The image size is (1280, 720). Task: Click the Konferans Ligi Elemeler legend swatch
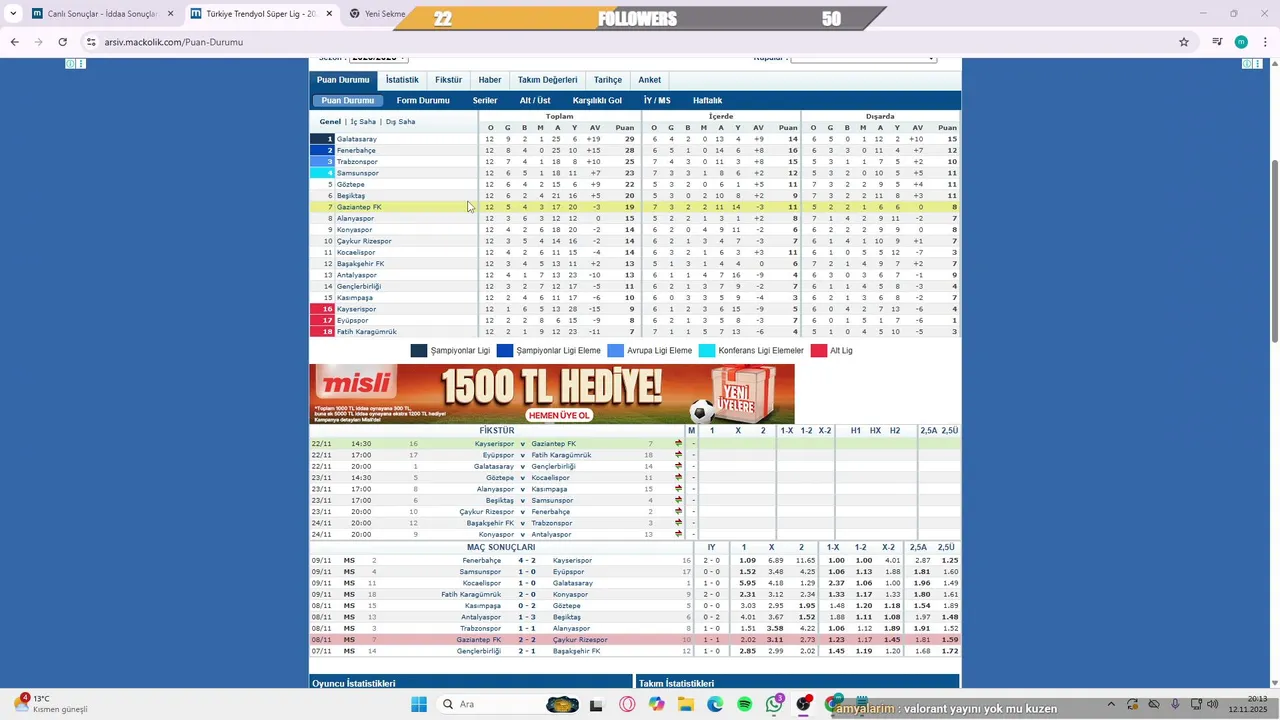click(x=707, y=351)
